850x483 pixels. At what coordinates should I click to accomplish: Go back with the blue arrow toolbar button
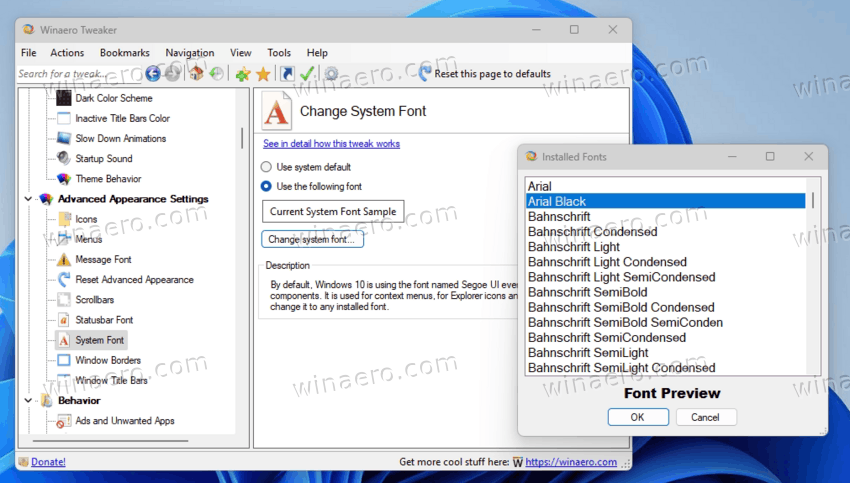[x=153, y=74]
